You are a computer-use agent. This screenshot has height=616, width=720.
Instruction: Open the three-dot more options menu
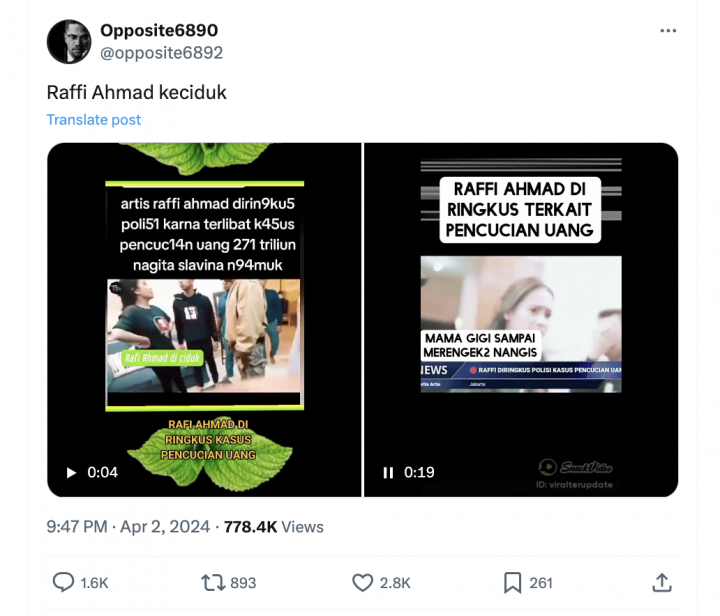click(x=668, y=31)
